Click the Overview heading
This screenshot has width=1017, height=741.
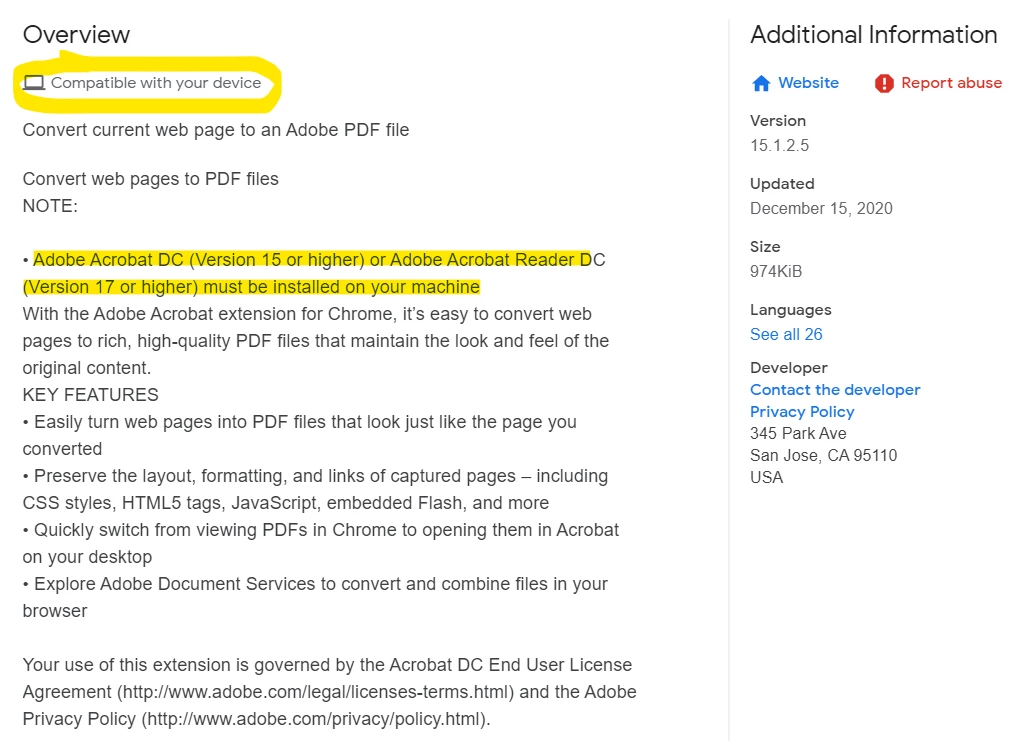click(x=76, y=35)
